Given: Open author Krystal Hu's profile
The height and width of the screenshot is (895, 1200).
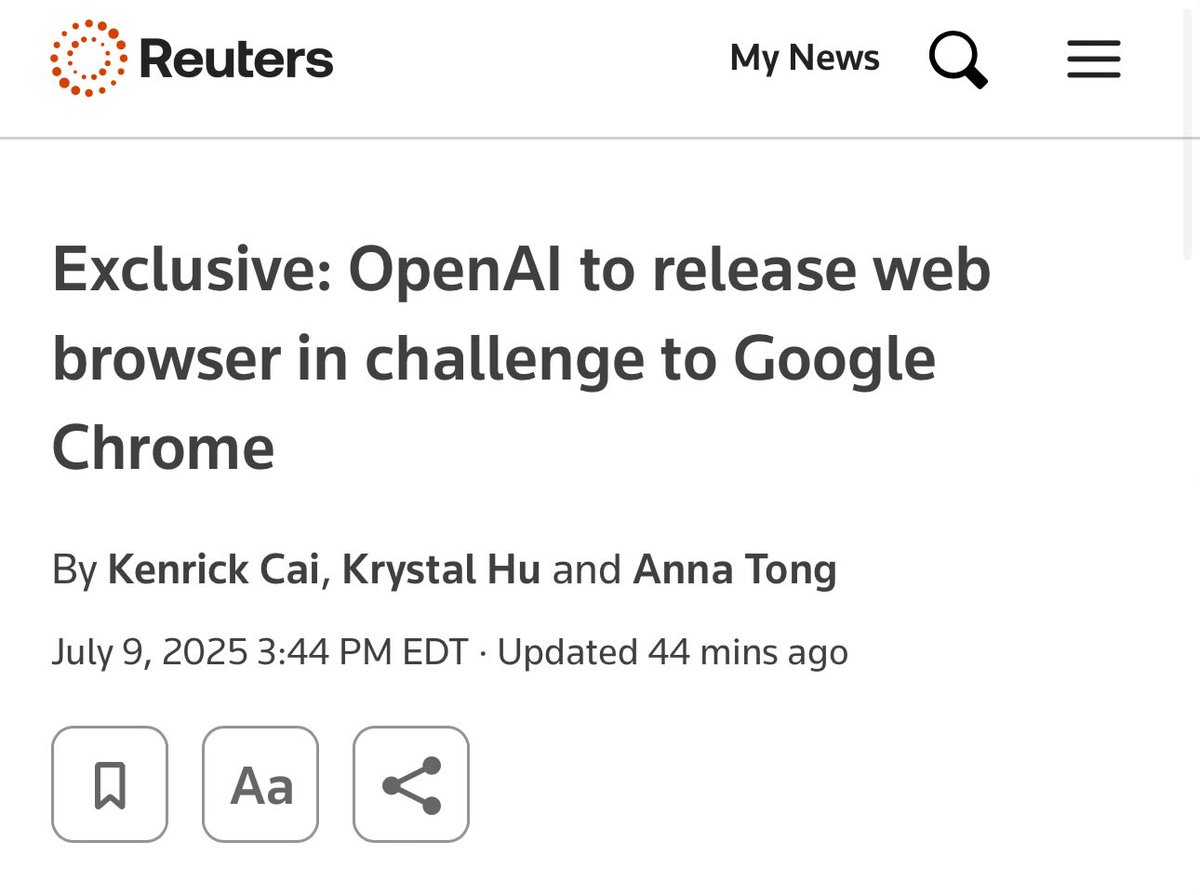Looking at the screenshot, I should coord(441,570).
